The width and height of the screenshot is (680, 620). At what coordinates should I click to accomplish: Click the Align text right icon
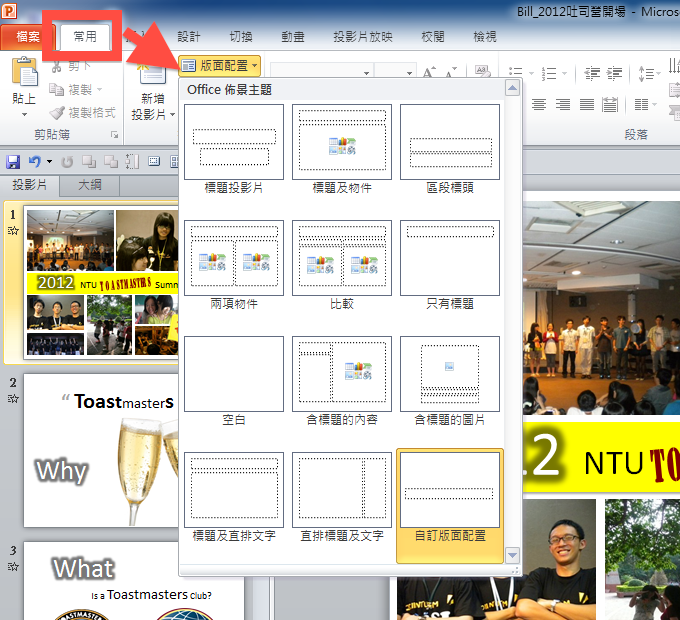(563, 104)
